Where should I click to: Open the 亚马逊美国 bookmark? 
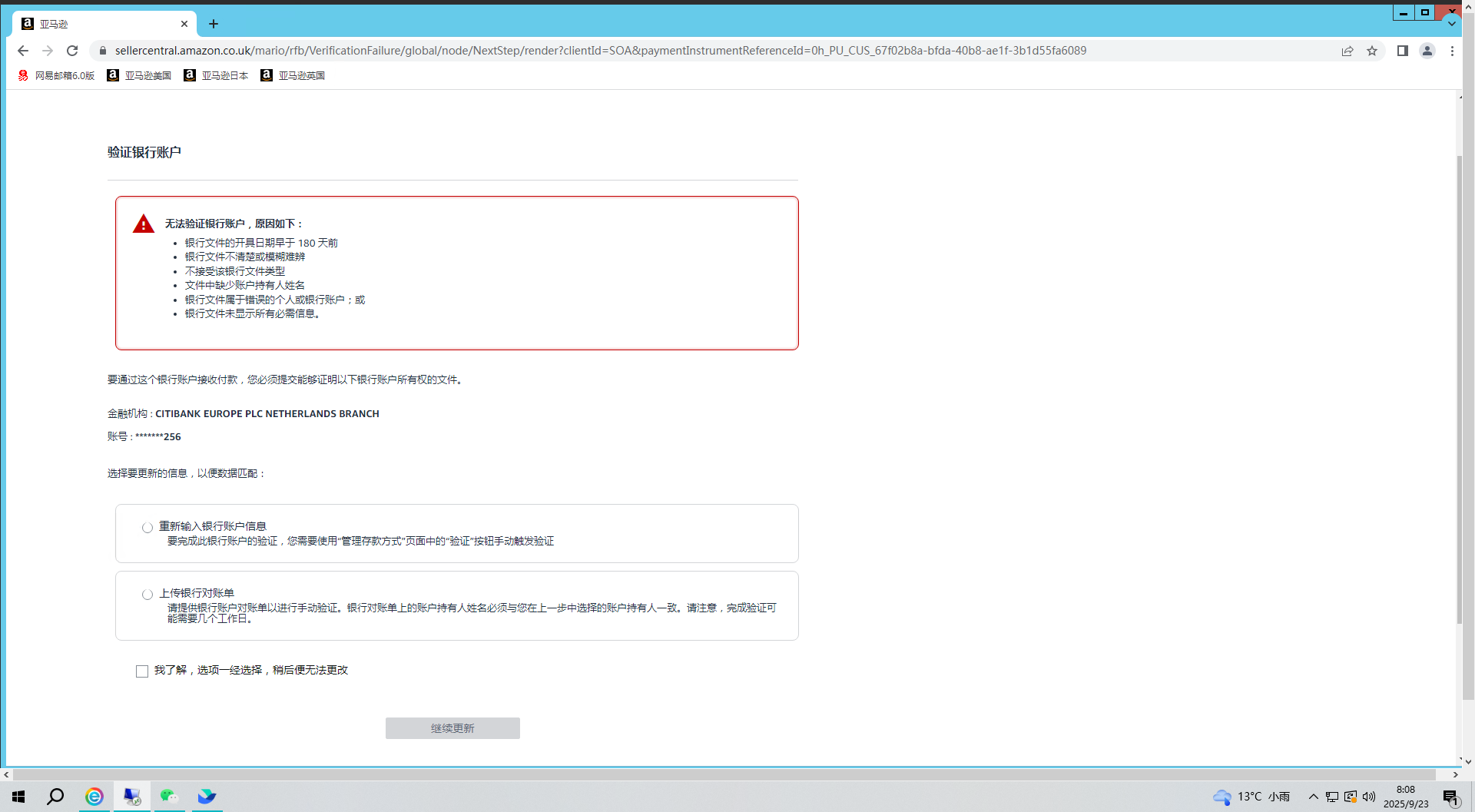click(x=140, y=75)
